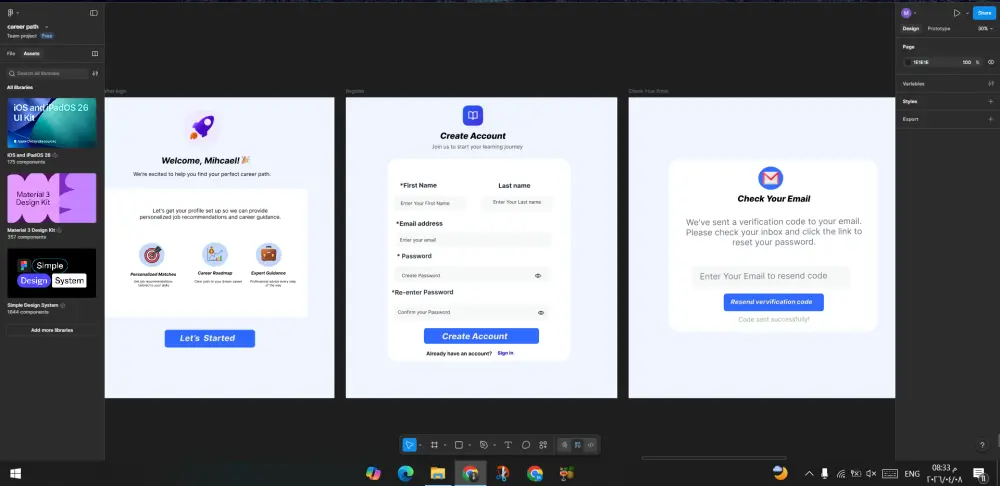Open the Figma main menu
This screenshot has height=486, width=1000.
(x=12, y=13)
